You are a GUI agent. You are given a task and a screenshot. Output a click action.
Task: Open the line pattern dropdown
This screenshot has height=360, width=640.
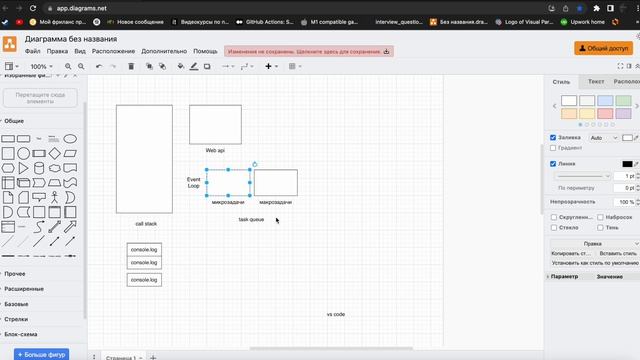(x=582, y=176)
